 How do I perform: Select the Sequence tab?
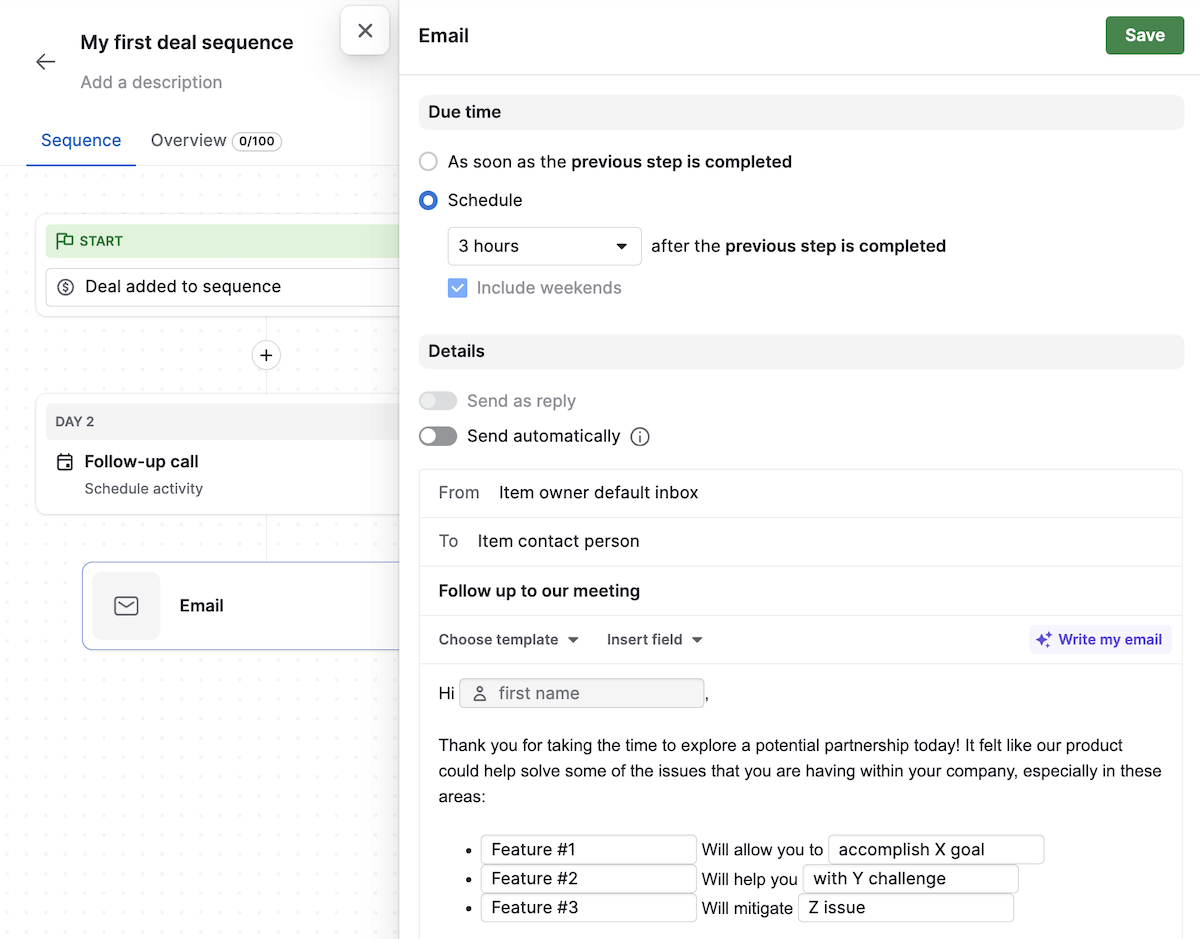point(80,140)
